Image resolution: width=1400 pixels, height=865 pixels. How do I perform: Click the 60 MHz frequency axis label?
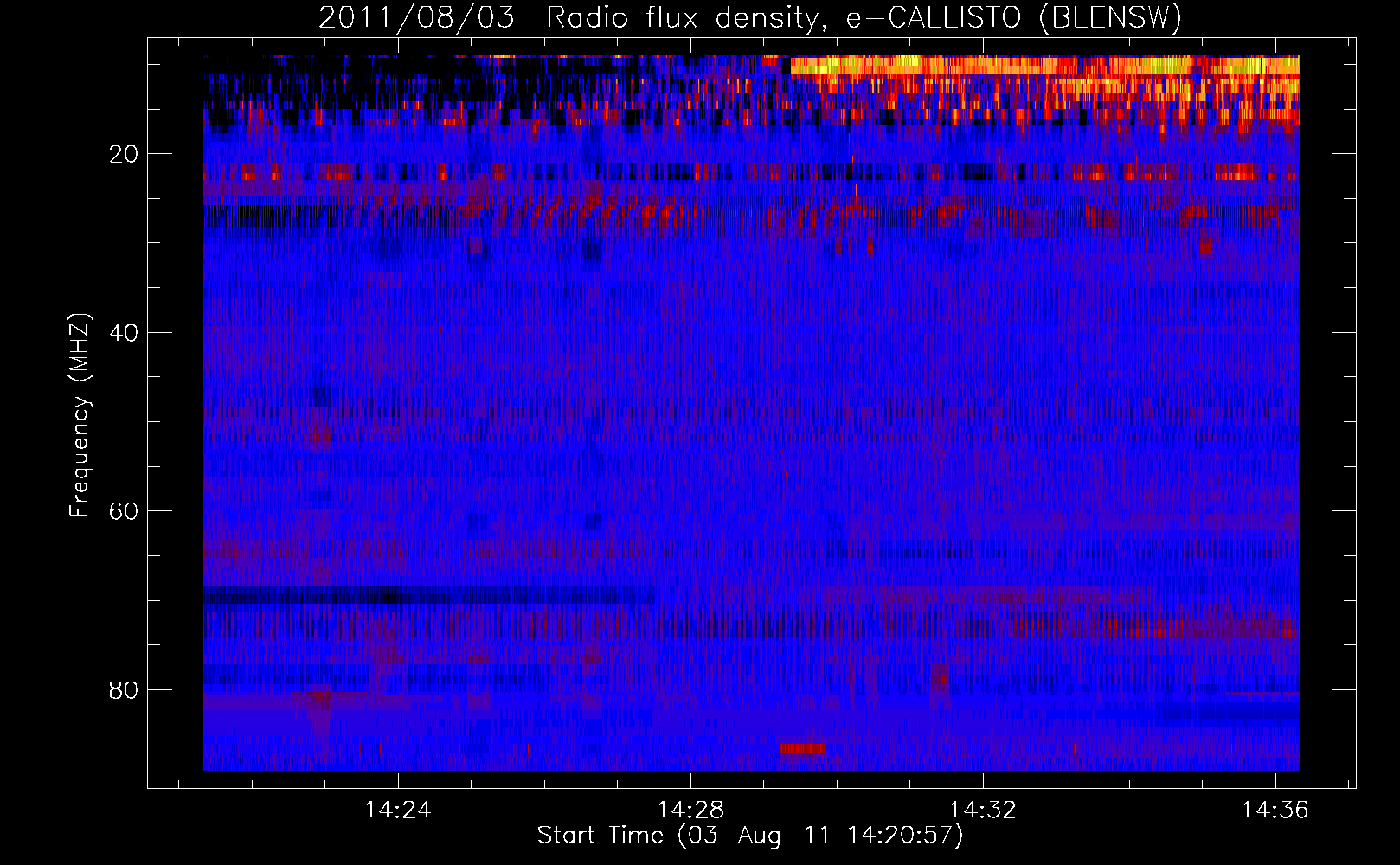tap(124, 511)
